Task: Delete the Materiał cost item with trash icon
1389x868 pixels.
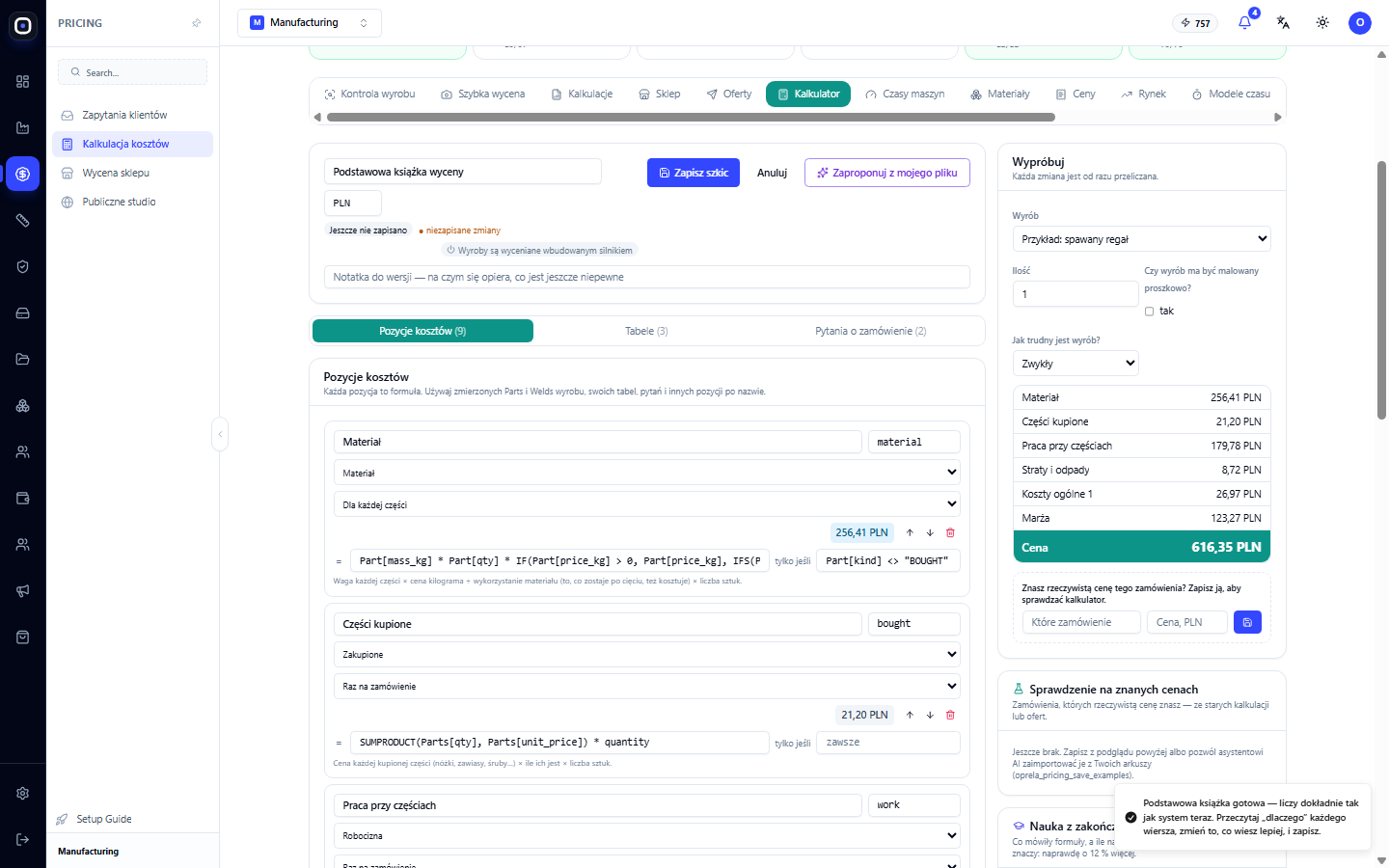Action: click(950, 532)
